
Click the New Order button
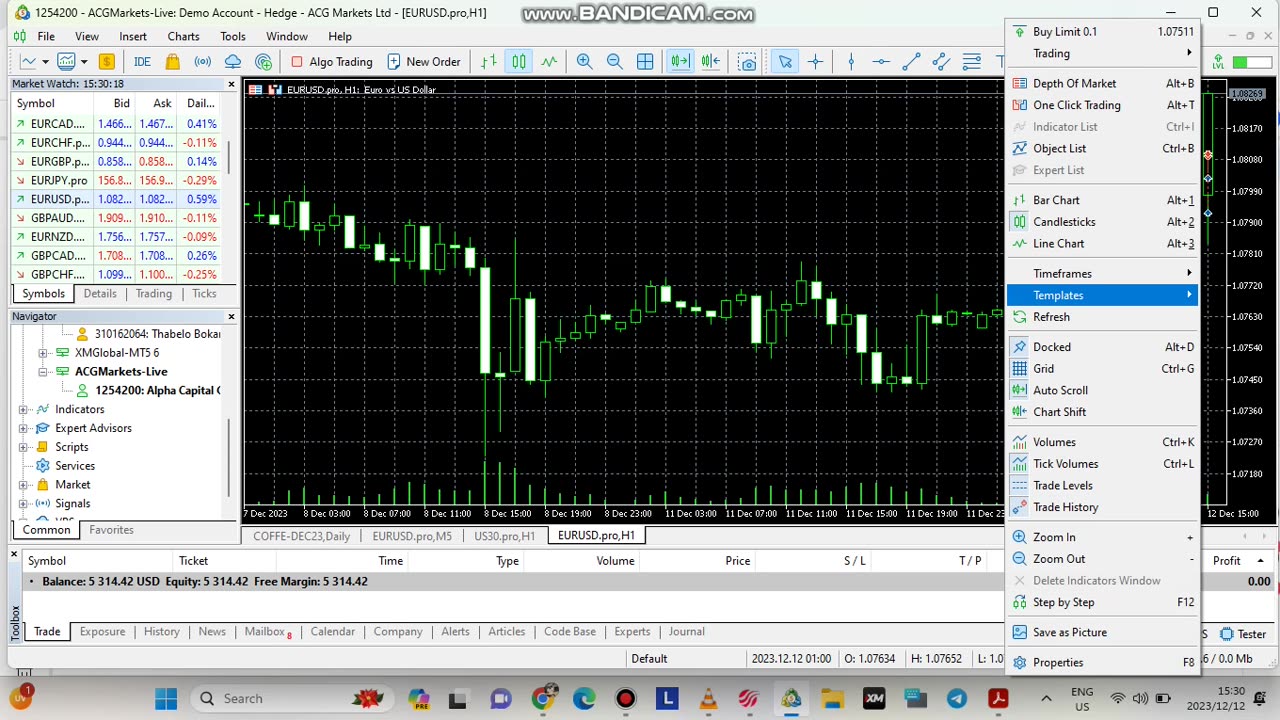click(x=424, y=61)
